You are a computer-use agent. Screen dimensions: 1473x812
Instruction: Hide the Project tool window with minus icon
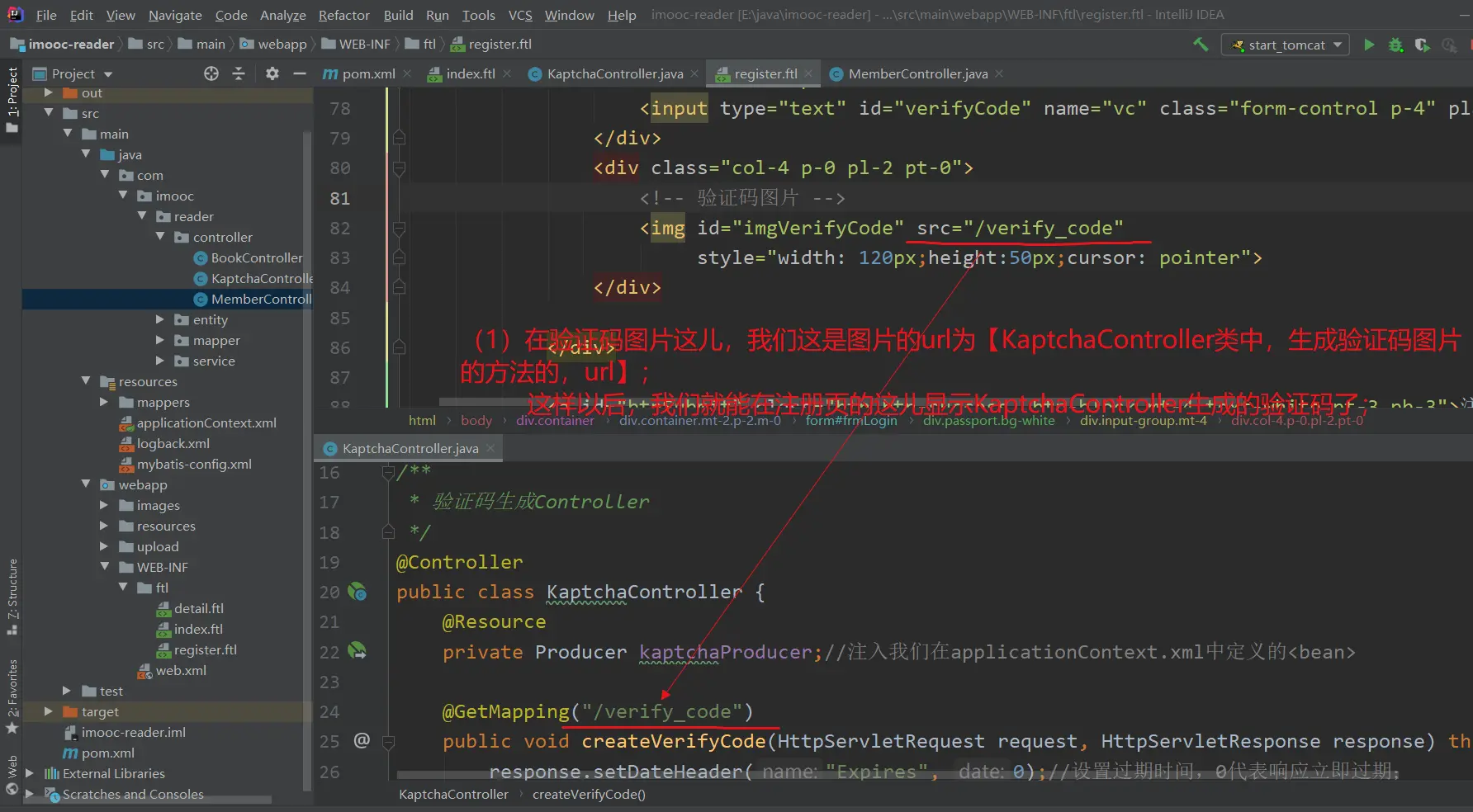pyautogui.click(x=299, y=73)
